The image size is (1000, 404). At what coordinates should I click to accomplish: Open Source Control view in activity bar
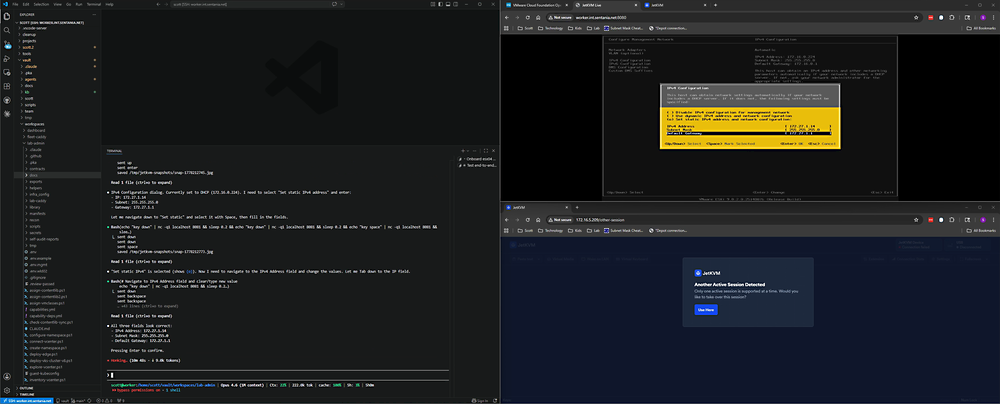[x=7, y=44]
